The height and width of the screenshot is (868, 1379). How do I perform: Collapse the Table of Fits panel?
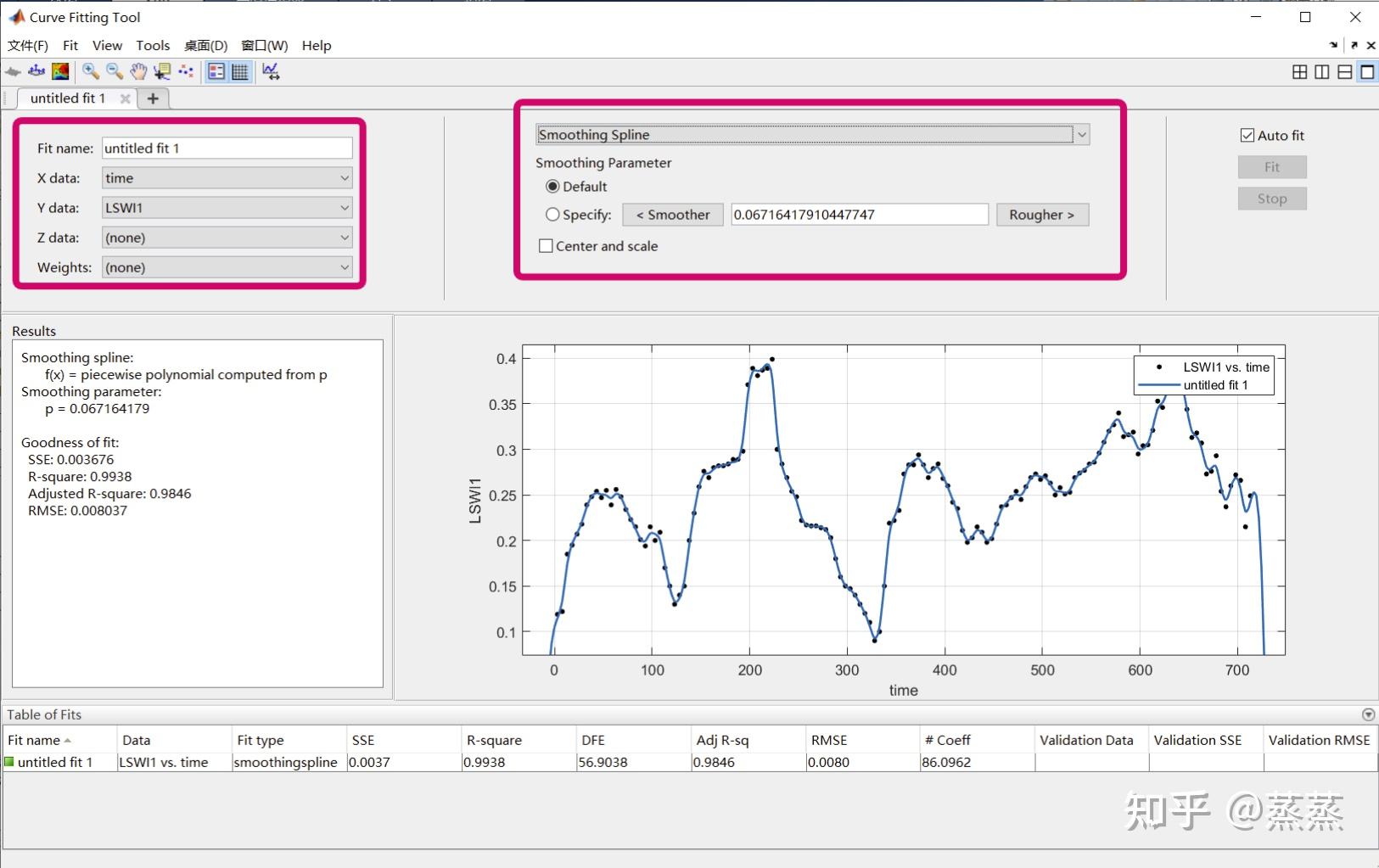click(1368, 714)
